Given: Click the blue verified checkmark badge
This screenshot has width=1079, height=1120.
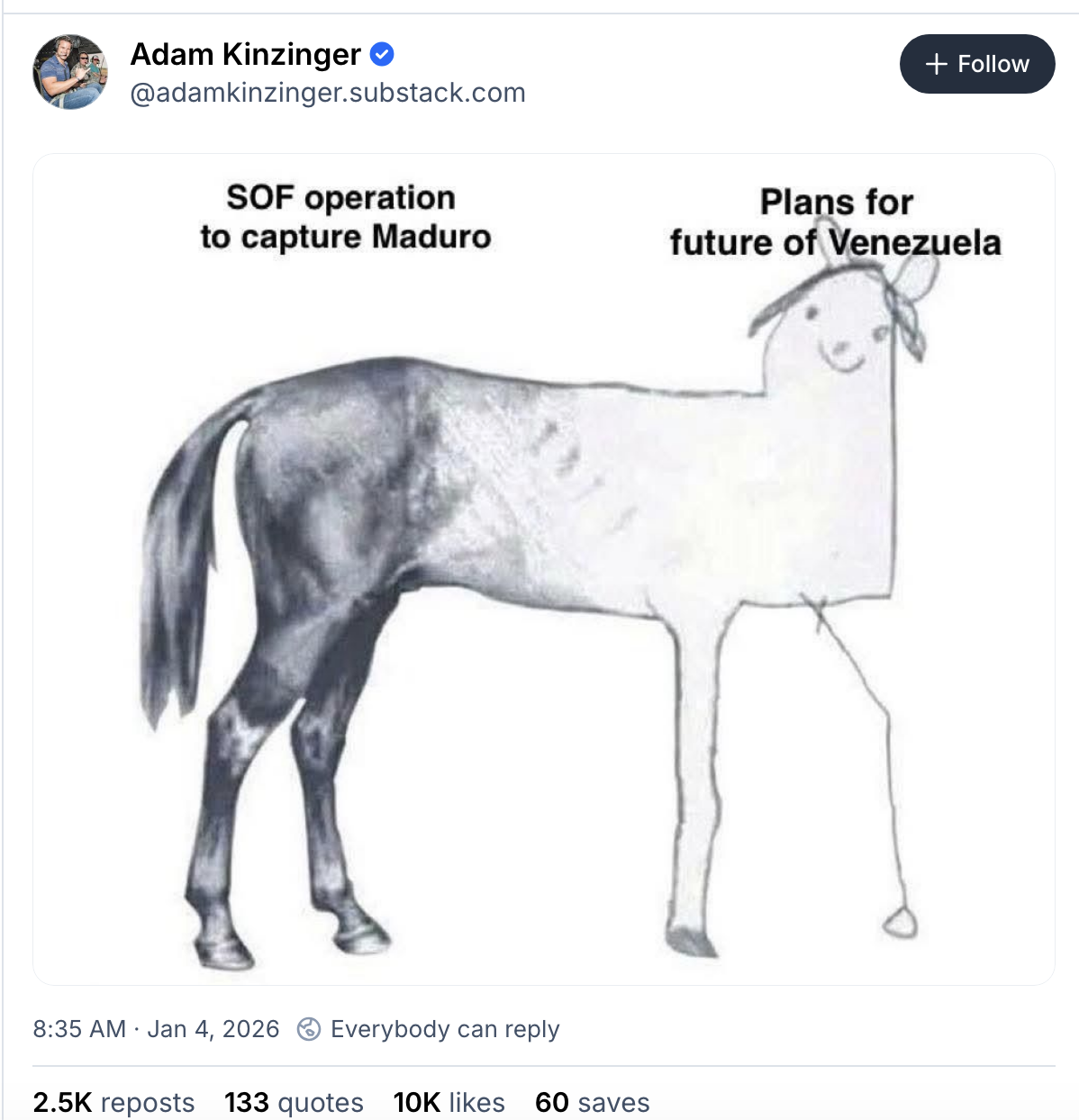Looking at the screenshot, I should [x=382, y=55].
